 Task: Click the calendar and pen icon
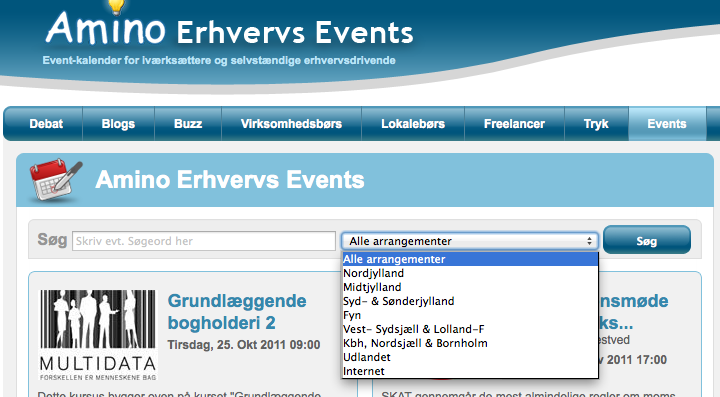click(56, 180)
